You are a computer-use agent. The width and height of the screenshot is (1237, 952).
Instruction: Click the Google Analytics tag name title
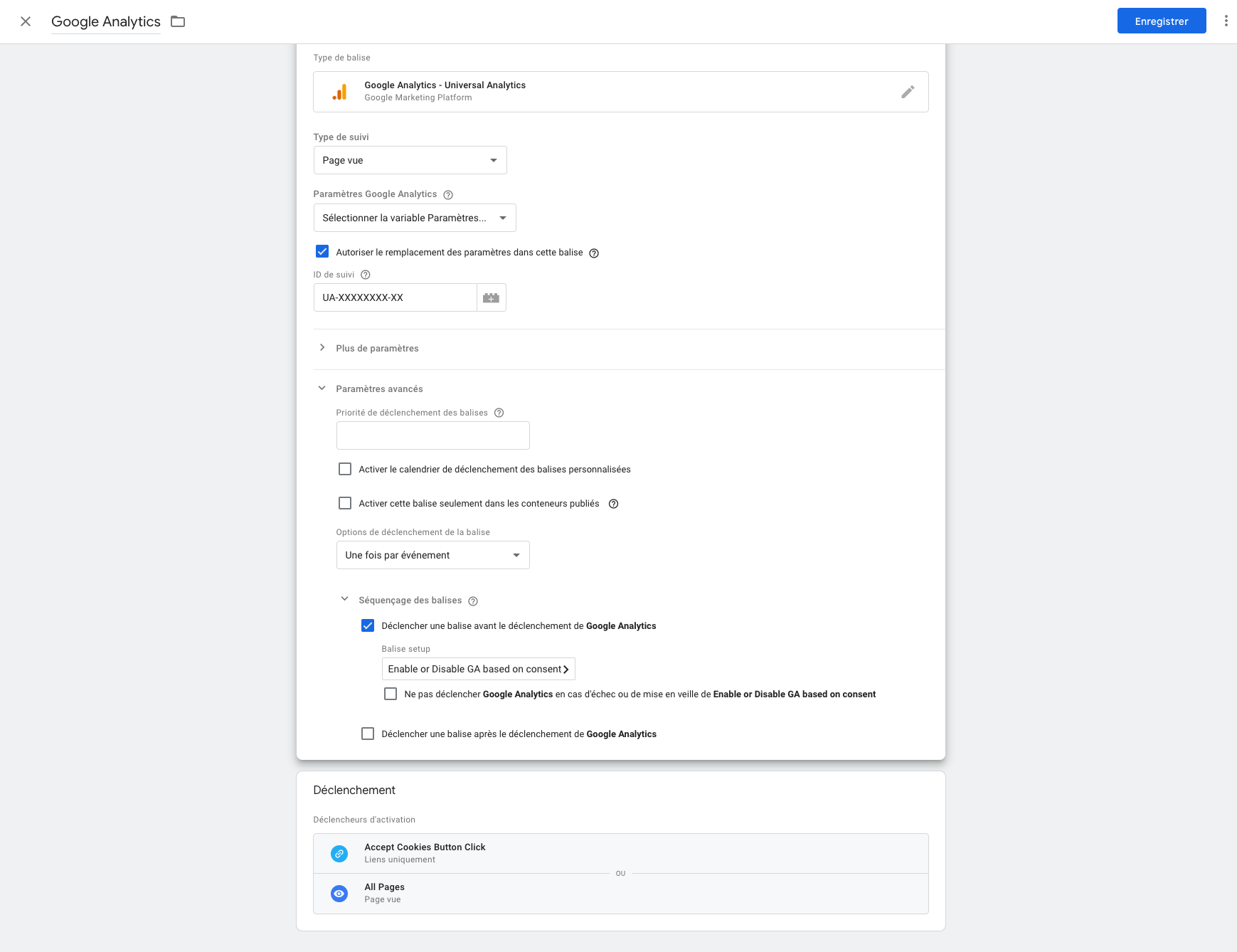pyautogui.click(x=106, y=21)
